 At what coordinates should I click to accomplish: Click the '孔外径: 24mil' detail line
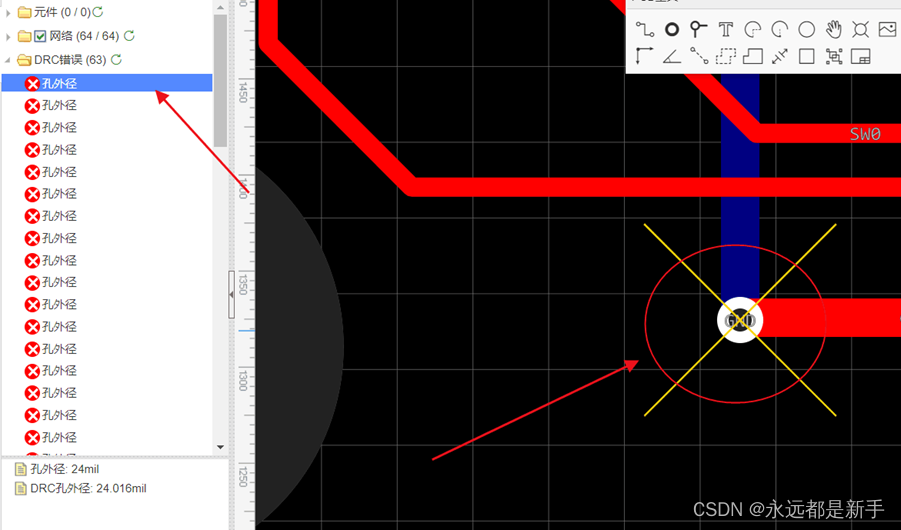pos(65,469)
